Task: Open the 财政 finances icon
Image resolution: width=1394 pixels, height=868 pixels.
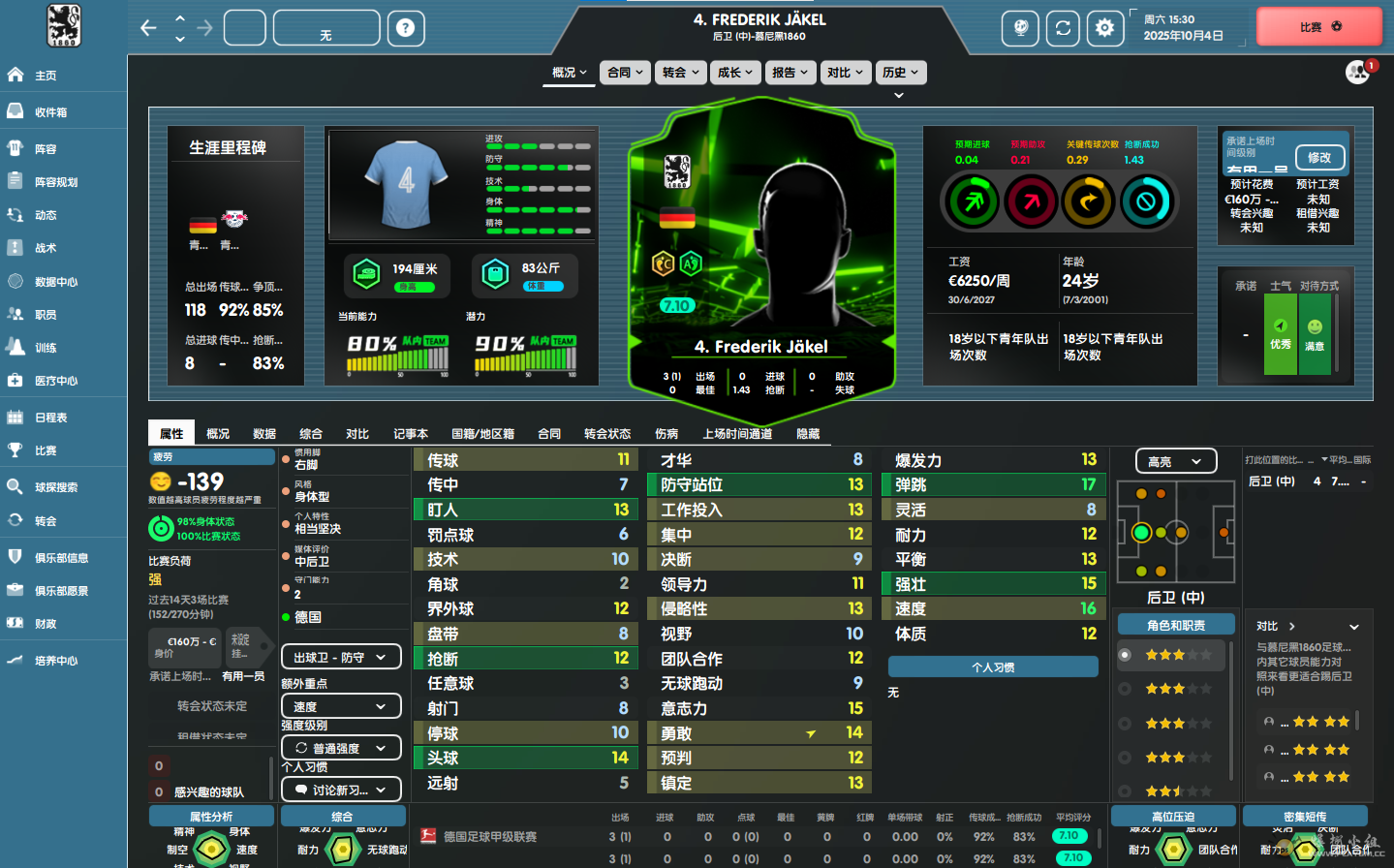Action: pos(15,623)
